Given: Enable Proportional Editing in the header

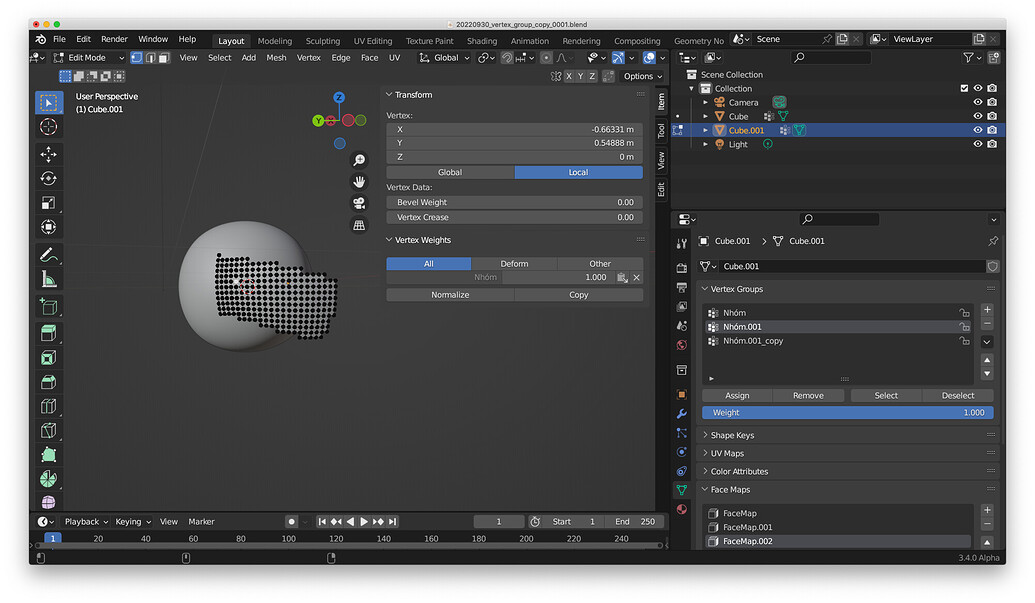Looking at the screenshot, I should point(546,57).
